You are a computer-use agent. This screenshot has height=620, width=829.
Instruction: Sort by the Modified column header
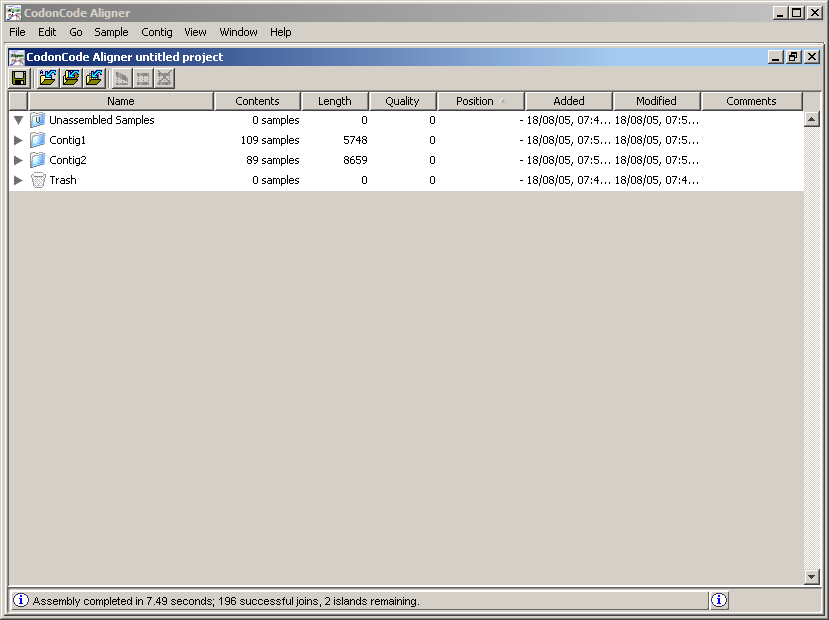tap(657, 101)
